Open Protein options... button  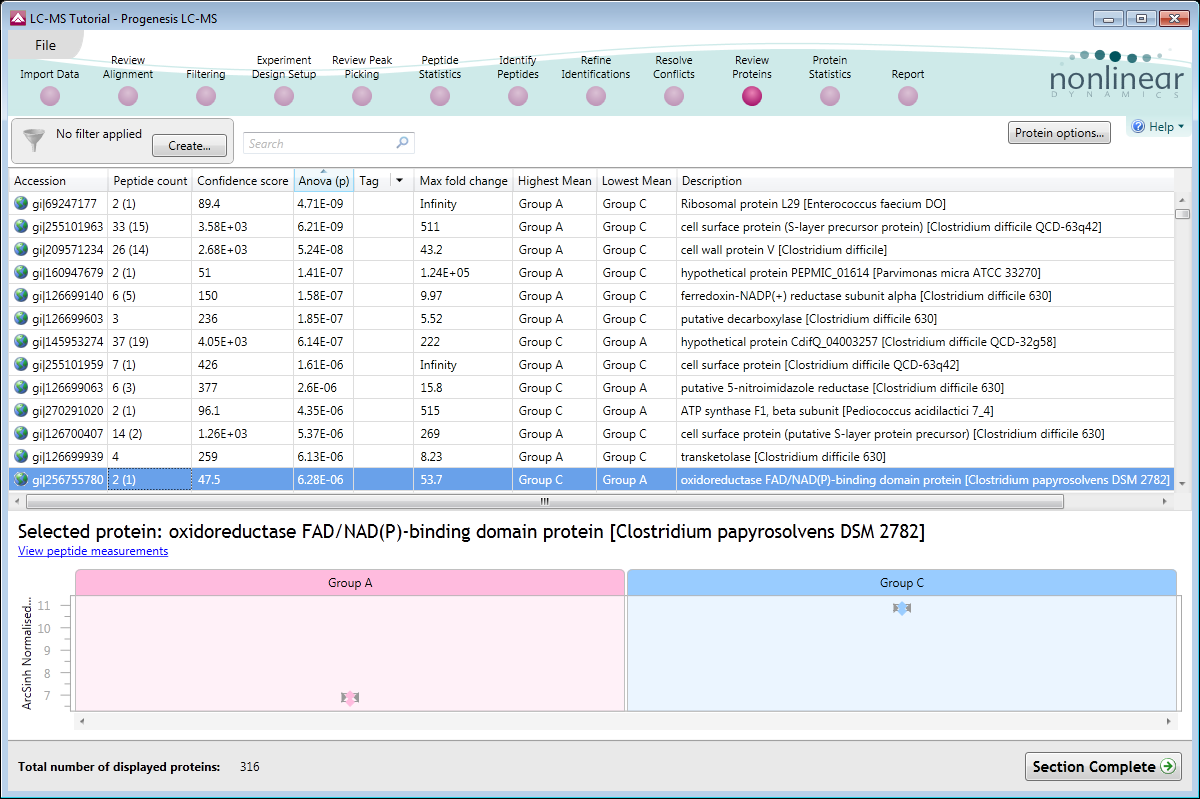tap(1059, 133)
